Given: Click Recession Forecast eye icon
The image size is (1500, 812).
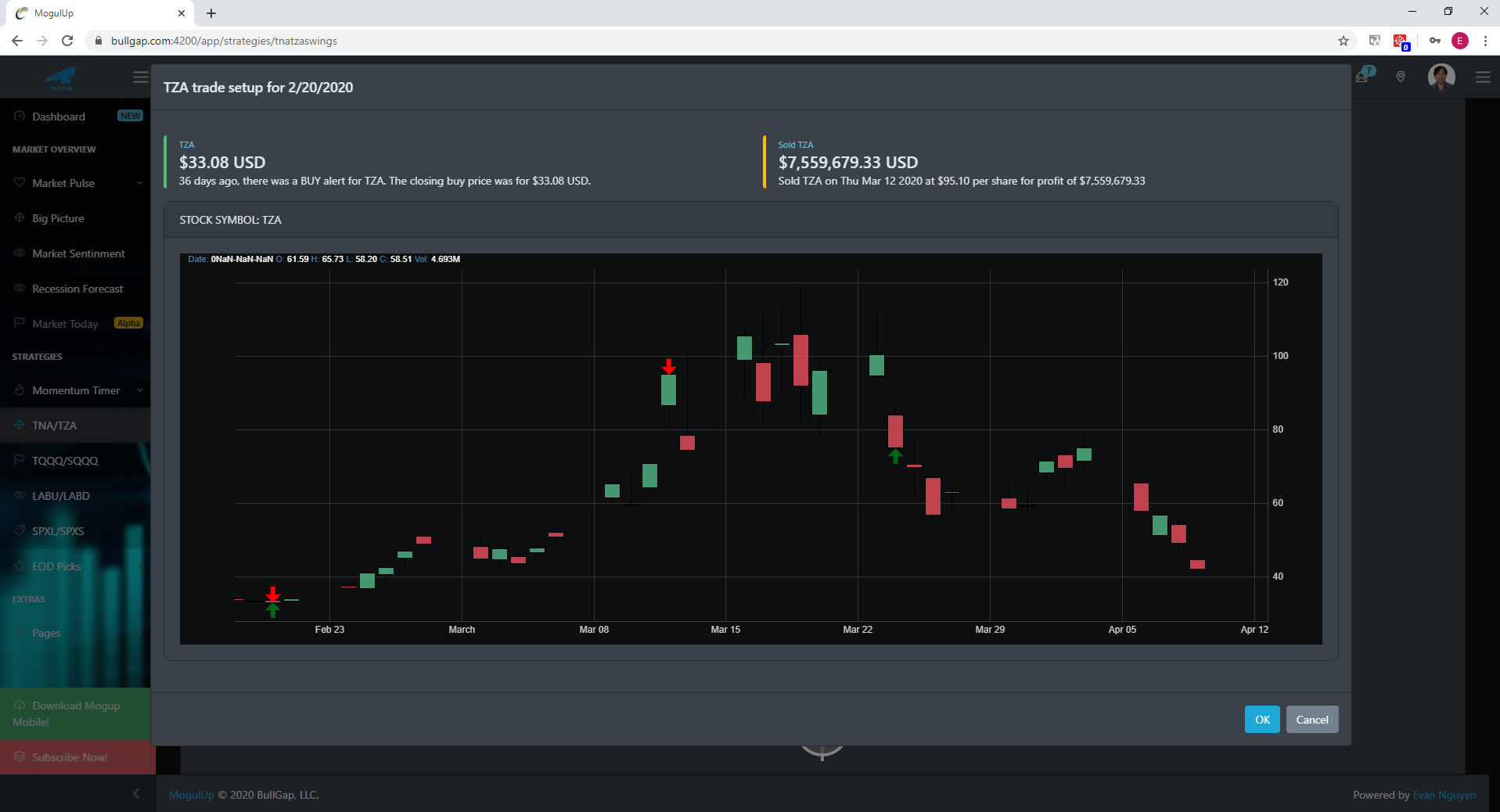Looking at the screenshot, I should (20, 288).
